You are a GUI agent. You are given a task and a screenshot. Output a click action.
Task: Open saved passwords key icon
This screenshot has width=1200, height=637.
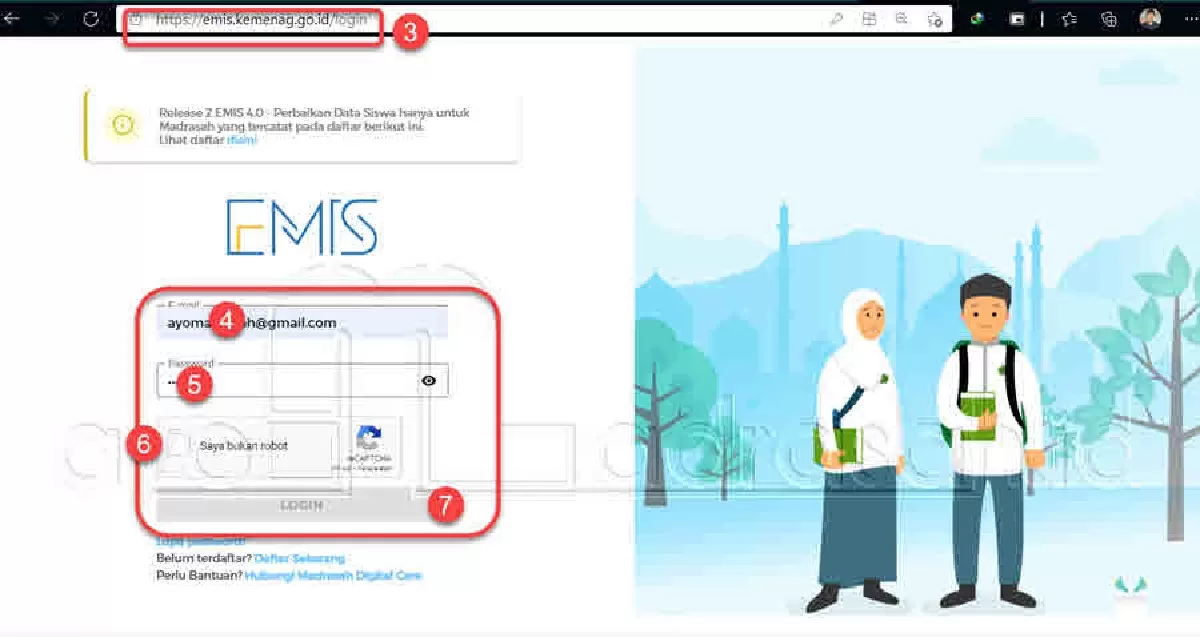(x=836, y=18)
